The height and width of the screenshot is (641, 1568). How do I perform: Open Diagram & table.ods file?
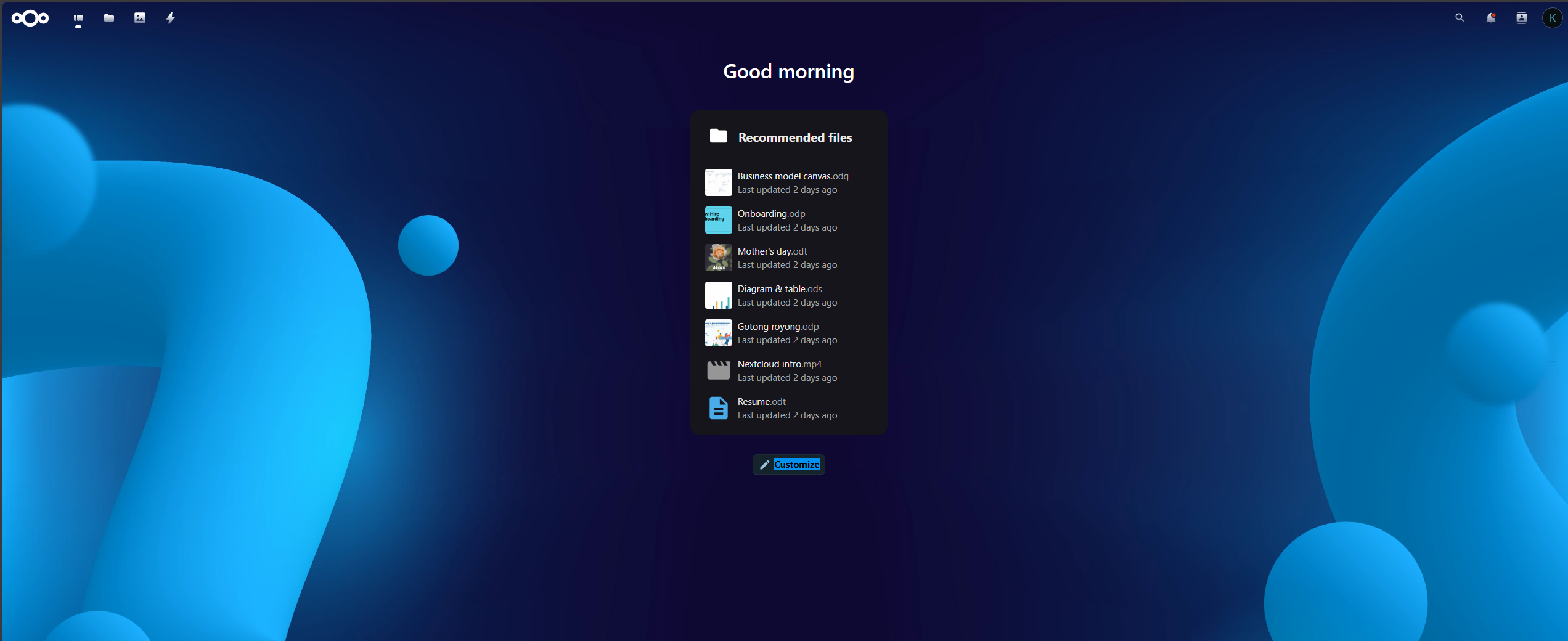click(789, 295)
